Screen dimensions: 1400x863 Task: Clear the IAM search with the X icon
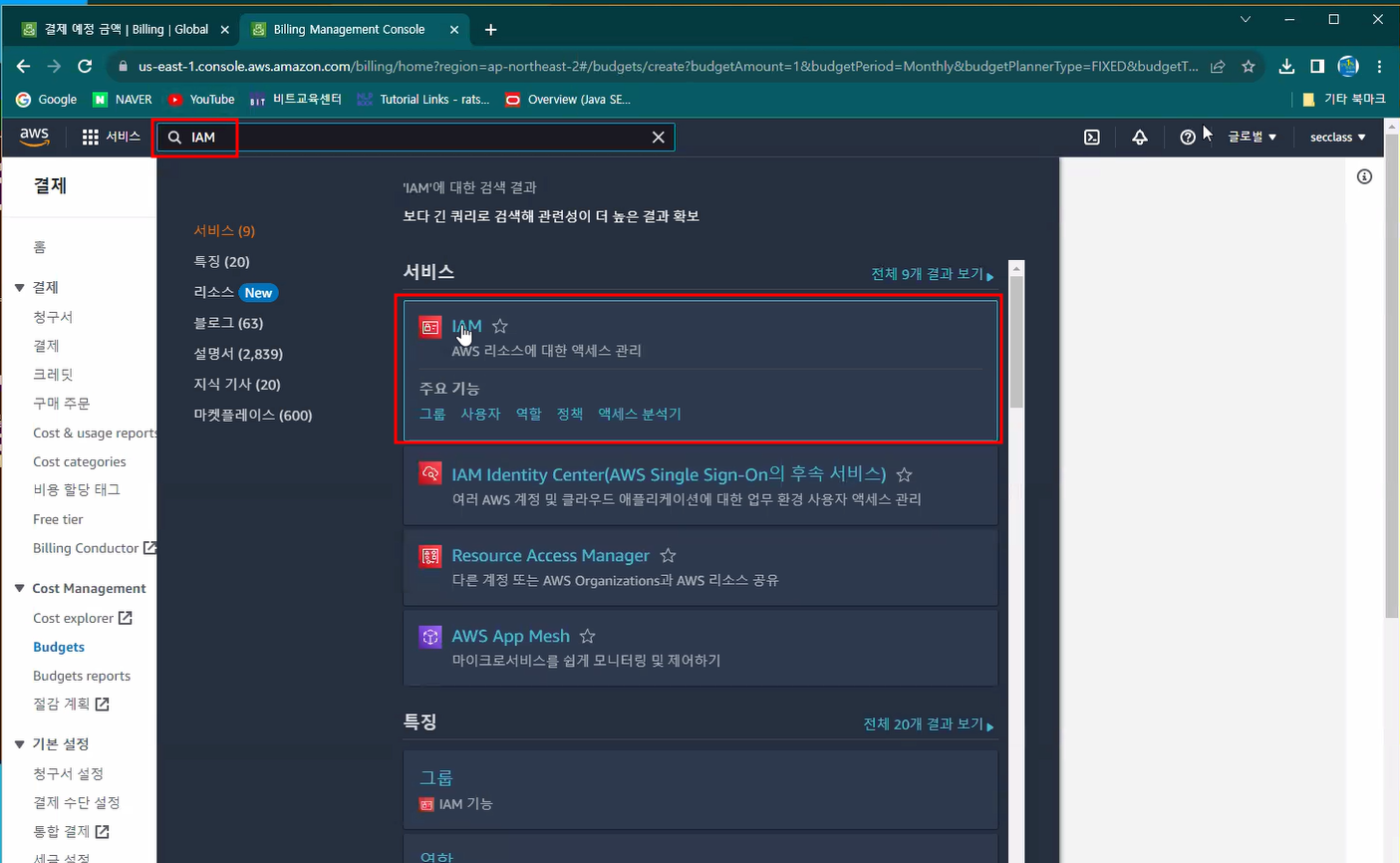[x=658, y=138]
